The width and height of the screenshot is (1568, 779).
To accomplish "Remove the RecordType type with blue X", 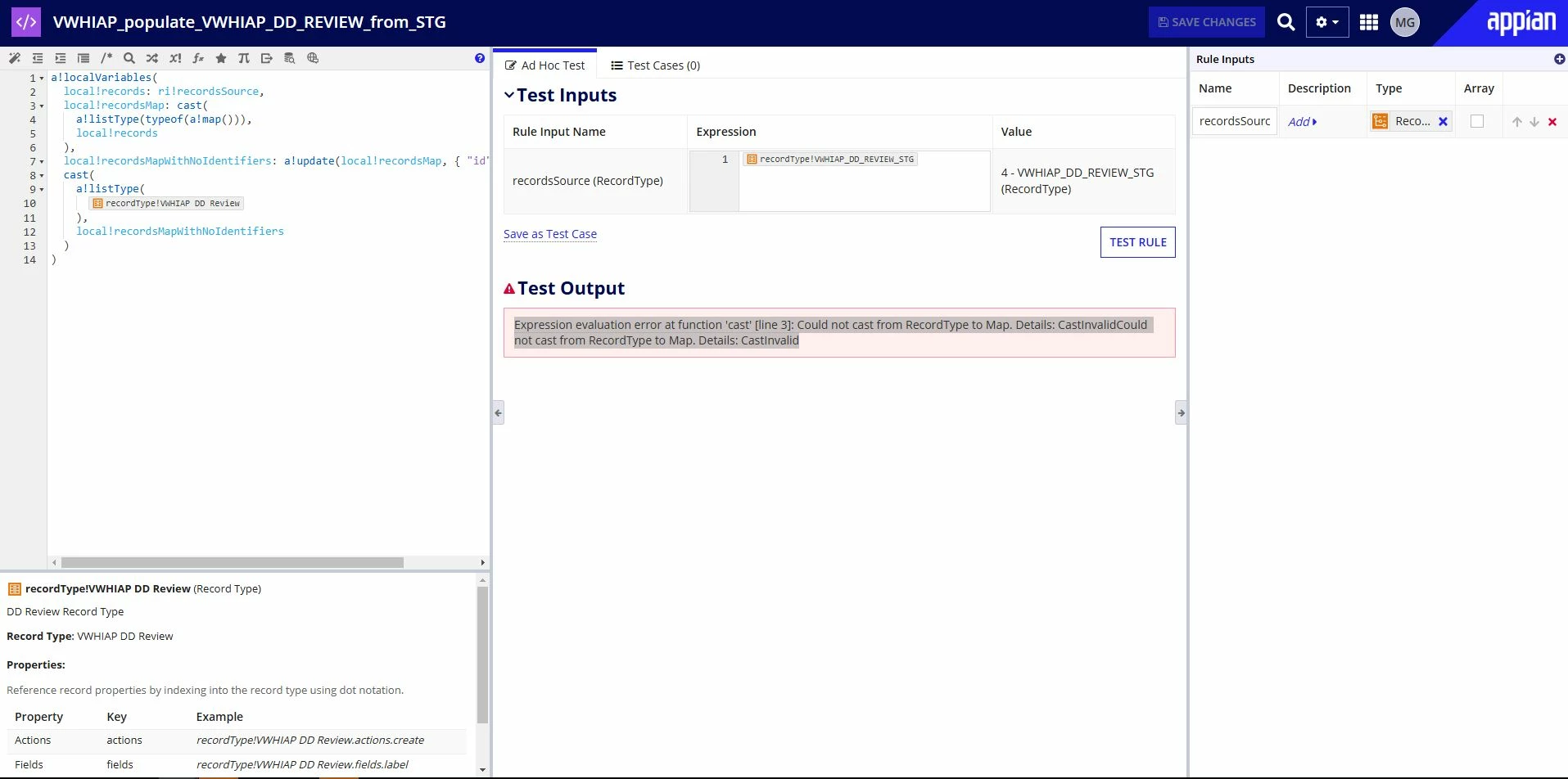I will click(x=1444, y=121).
